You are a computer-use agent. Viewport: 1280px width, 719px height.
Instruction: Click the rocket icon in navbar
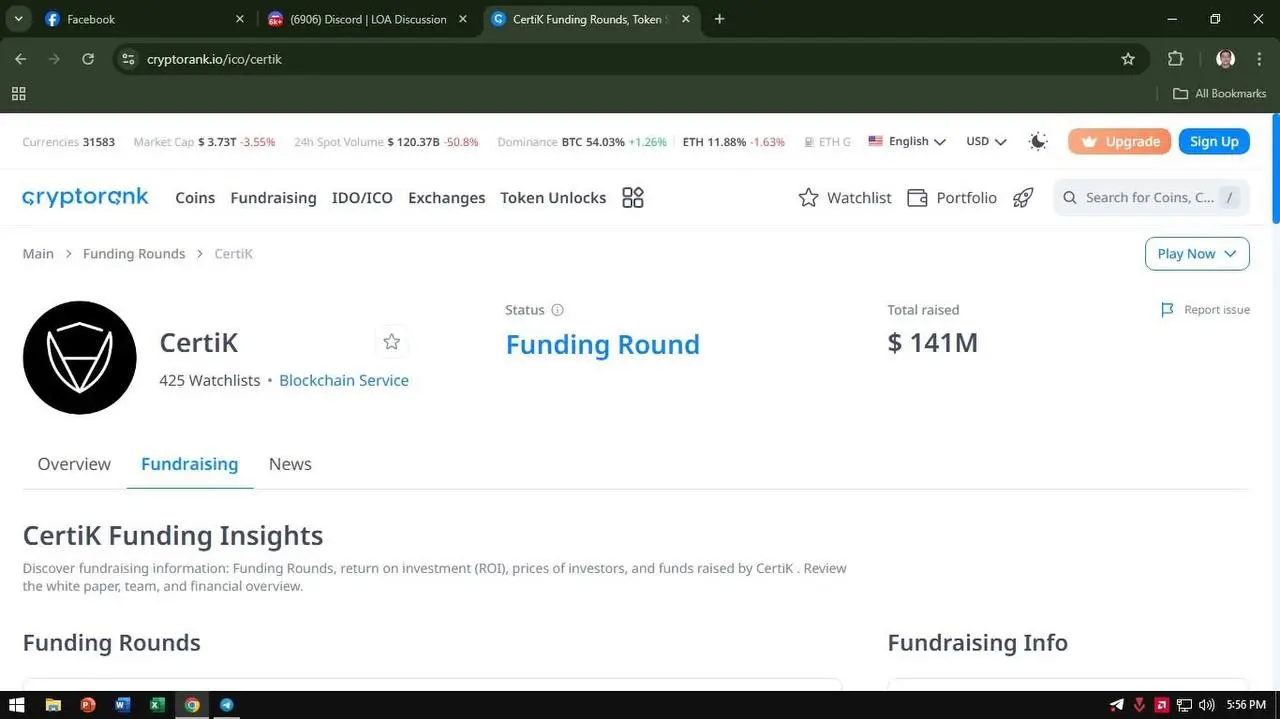pos(1023,198)
